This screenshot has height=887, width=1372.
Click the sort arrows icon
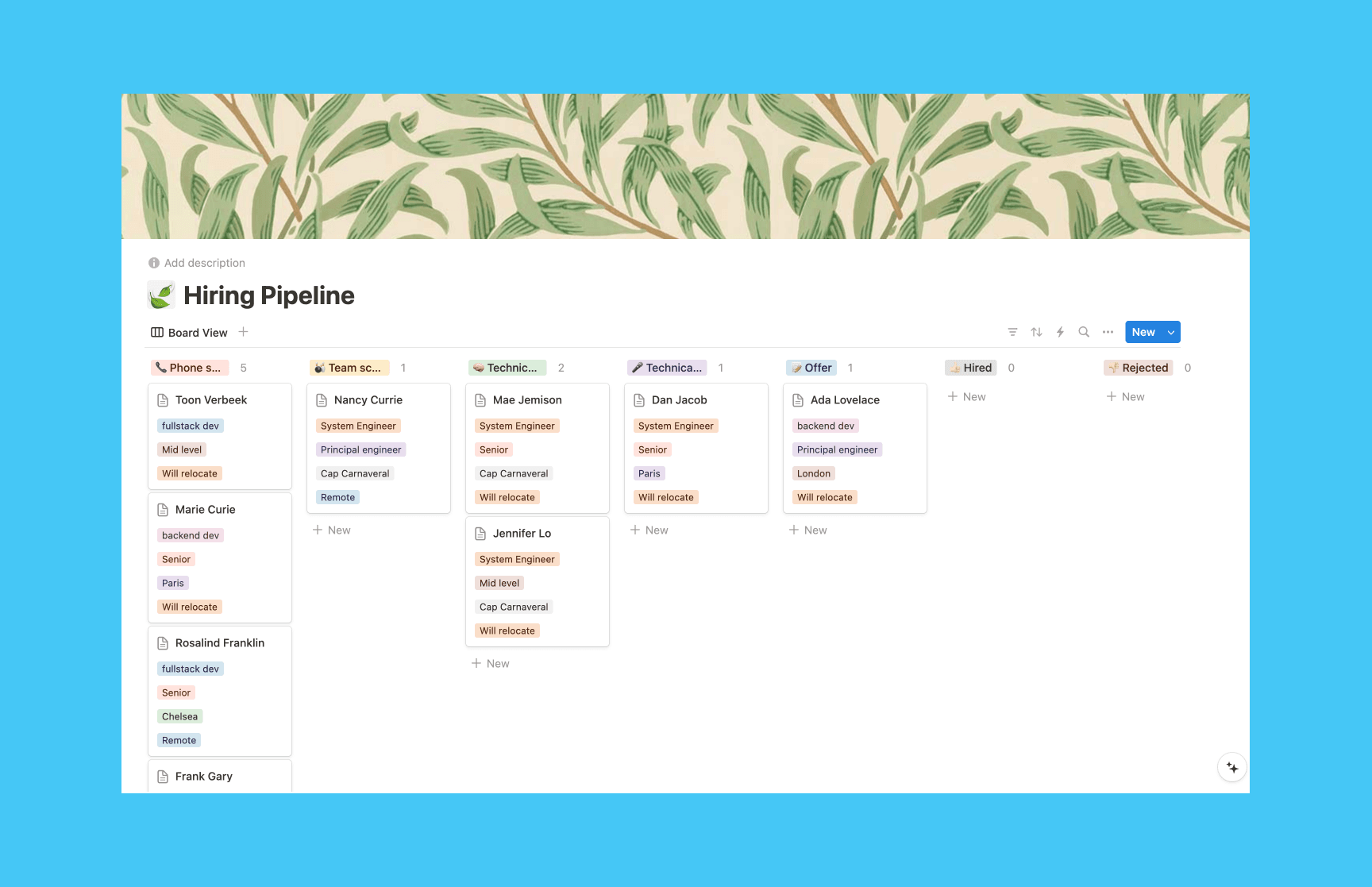(x=1036, y=332)
